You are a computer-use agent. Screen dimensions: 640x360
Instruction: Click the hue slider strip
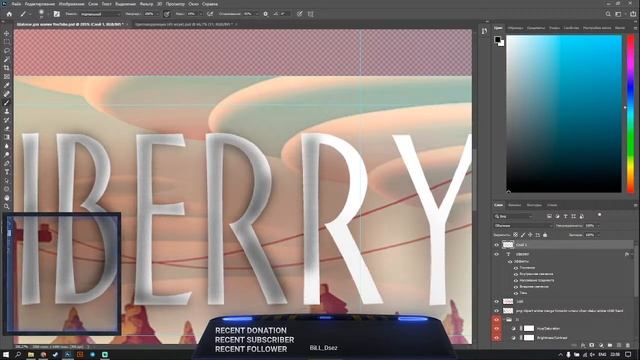(631, 113)
